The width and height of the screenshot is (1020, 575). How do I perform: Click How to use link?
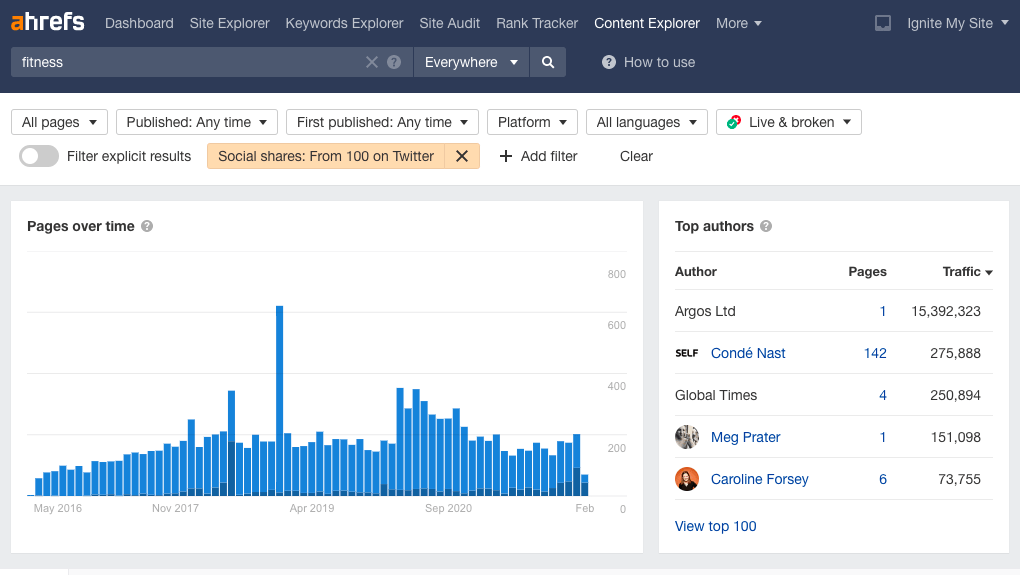(659, 62)
